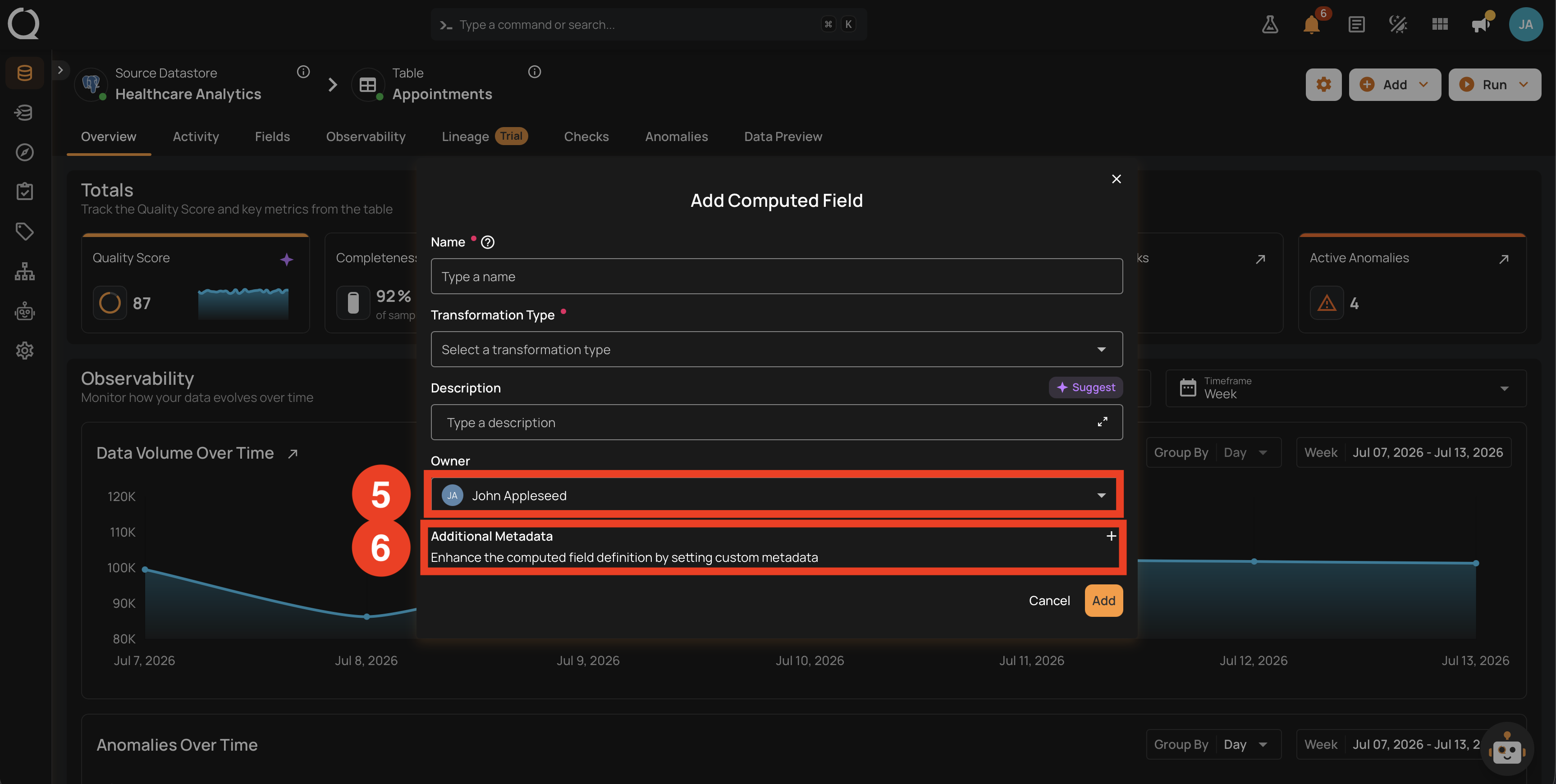Image resolution: width=1556 pixels, height=784 pixels.
Task: Switch to the Activity tab
Action: (196, 137)
